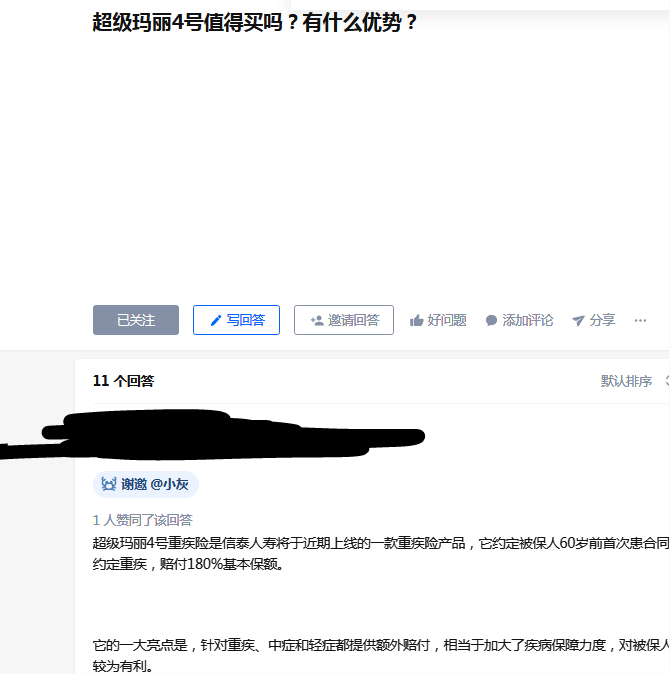Toggle the 已关注 follow button

tap(136, 320)
